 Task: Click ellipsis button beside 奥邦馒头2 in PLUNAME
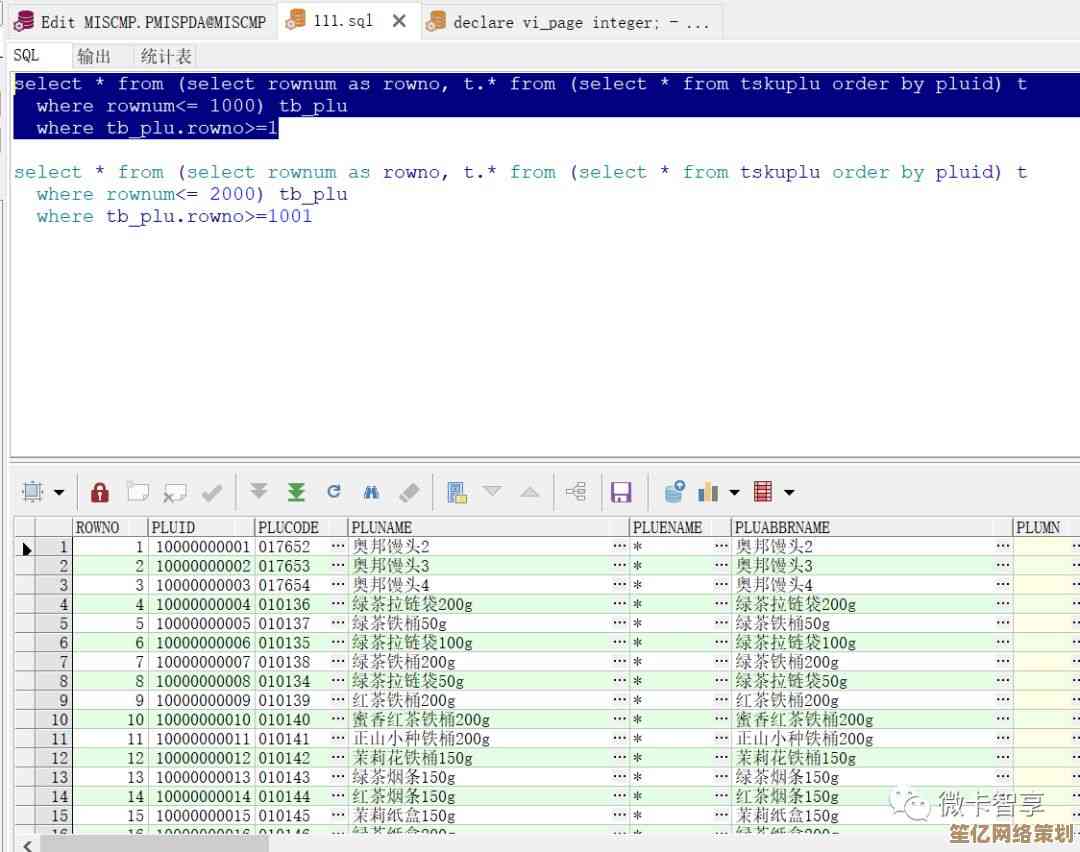[620, 547]
